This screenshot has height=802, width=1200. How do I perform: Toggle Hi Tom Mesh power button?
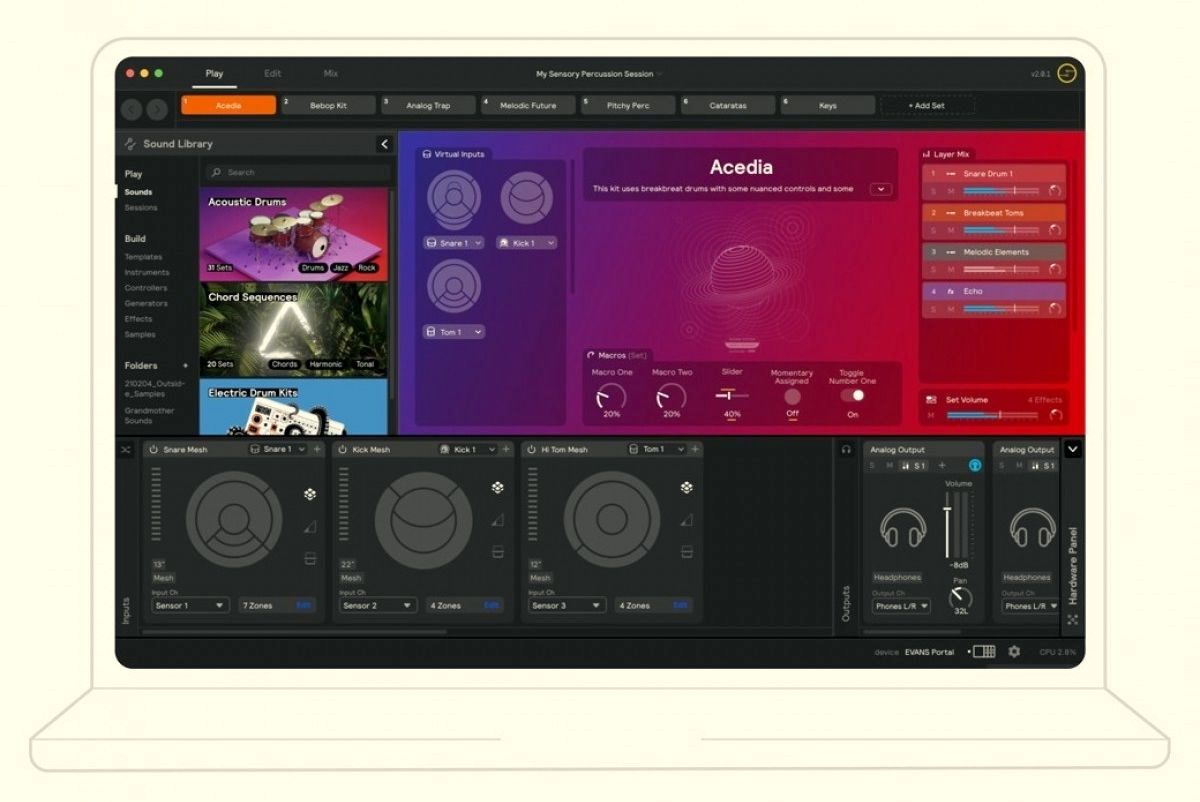(531, 450)
